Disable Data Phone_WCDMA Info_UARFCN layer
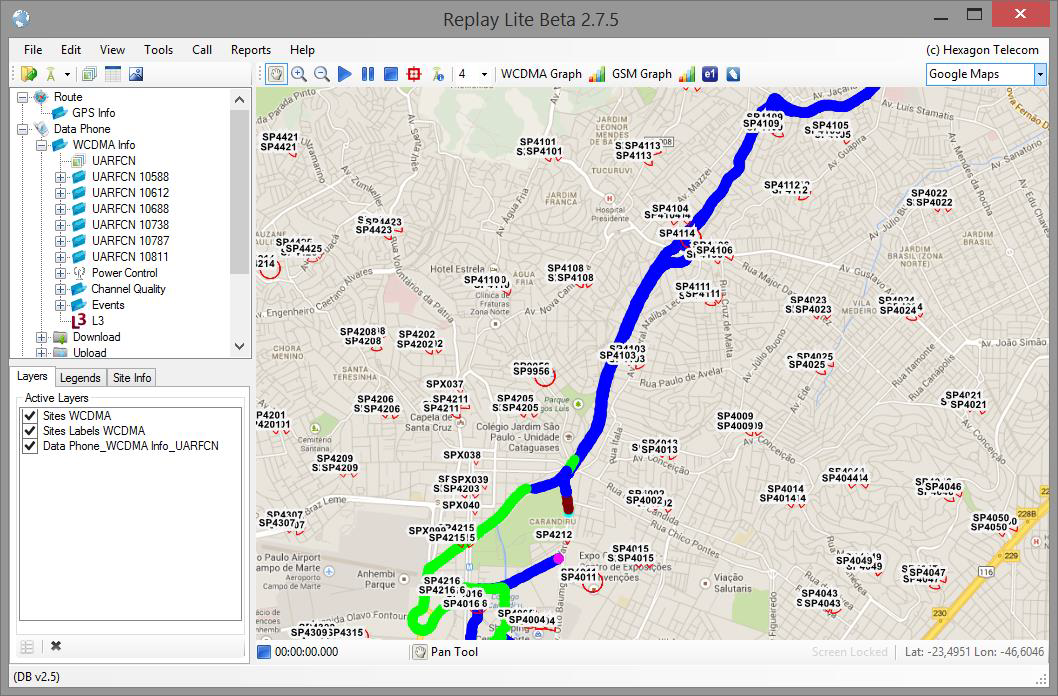Viewport: 1058px width, 696px height. pyautogui.click(x=30, y=446)
